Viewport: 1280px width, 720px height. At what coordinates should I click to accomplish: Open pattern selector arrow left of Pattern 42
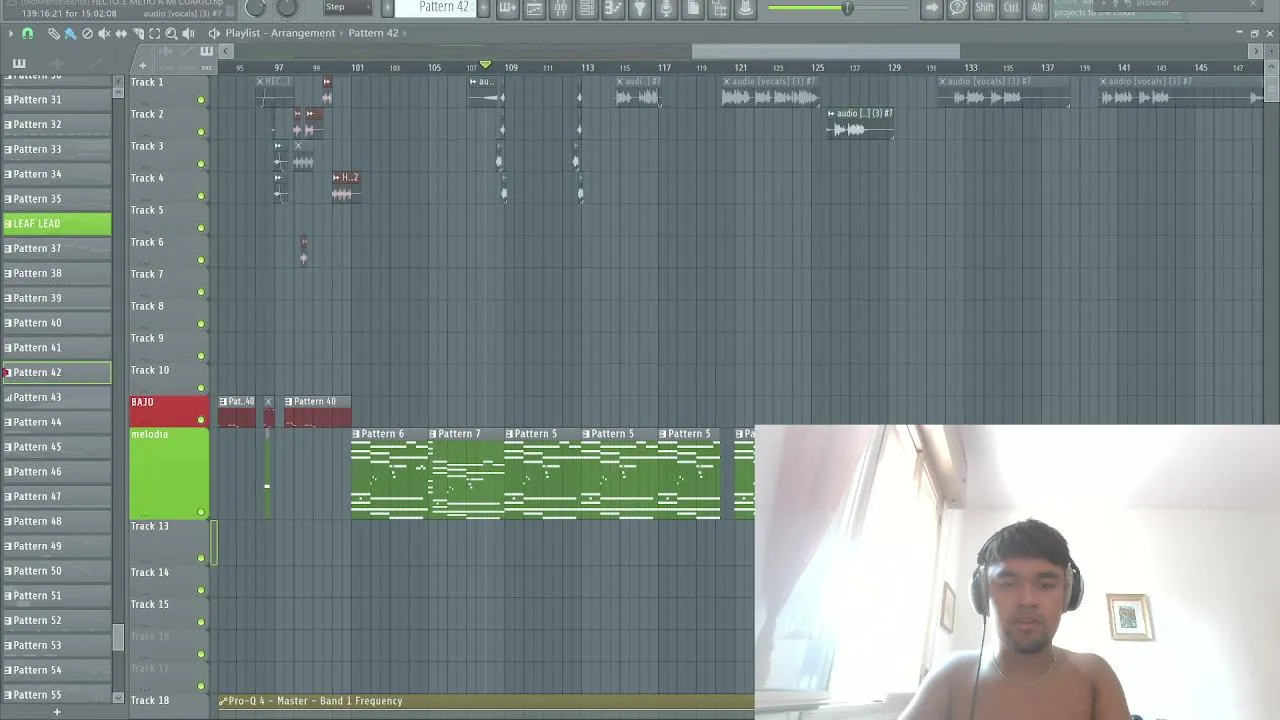coord(387,8)
